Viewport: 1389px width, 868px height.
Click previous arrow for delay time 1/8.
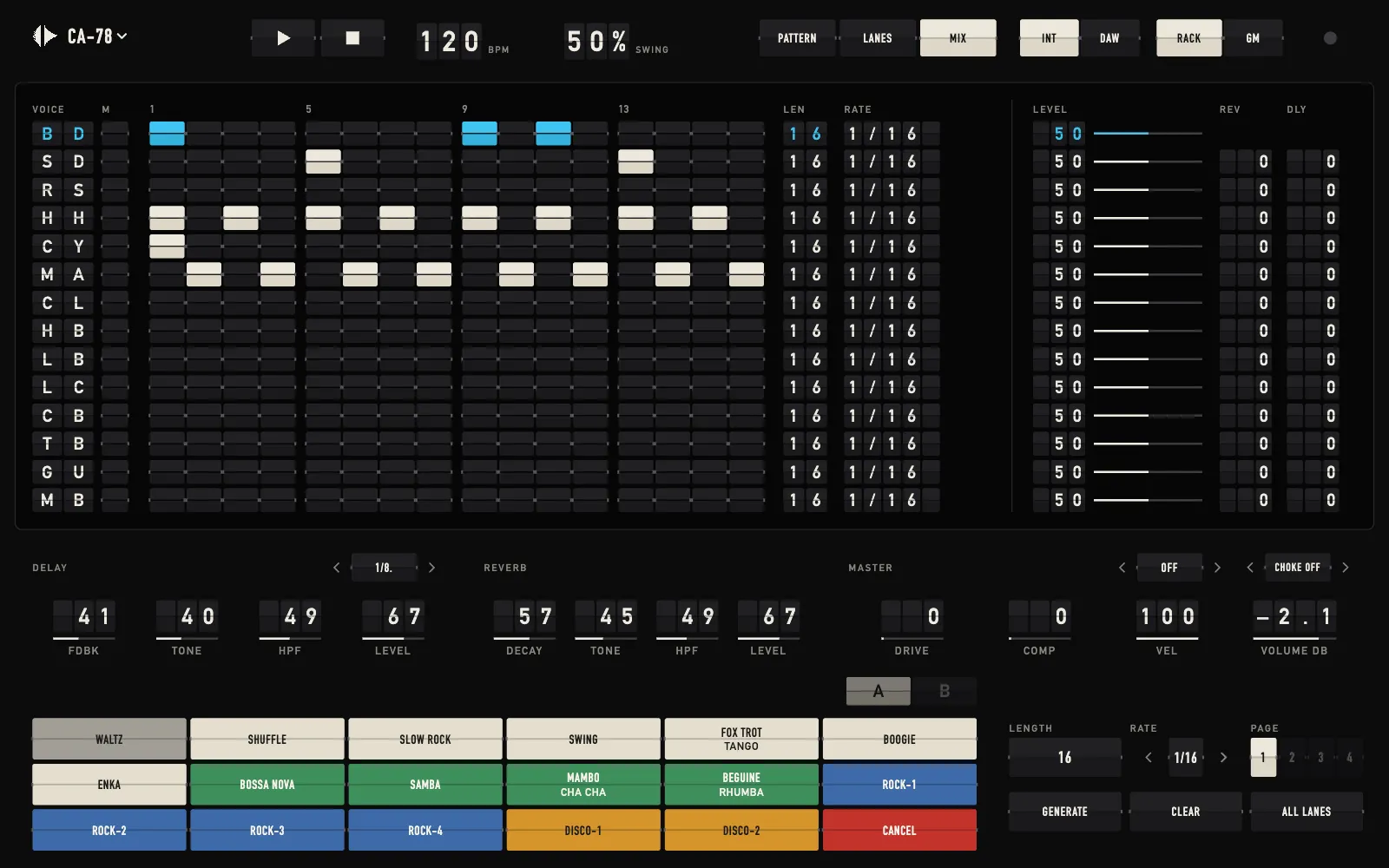click(337, 568)
